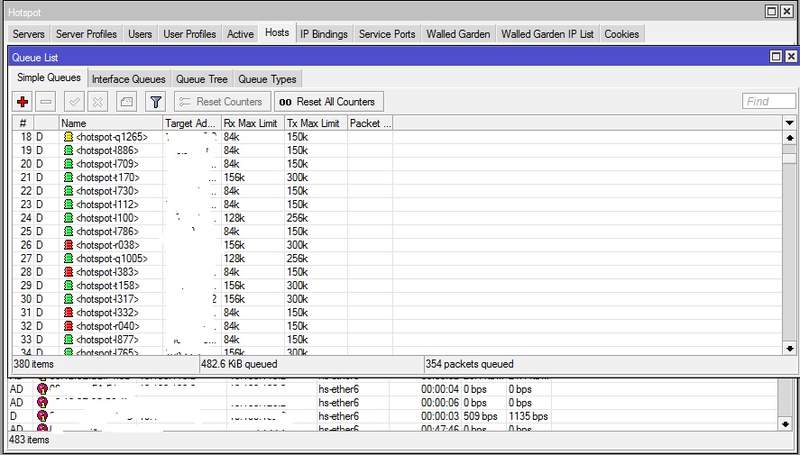800x455 pixels.
Task: Click the queue list vertical scrollbar thumb
Action: coord(789,158)
